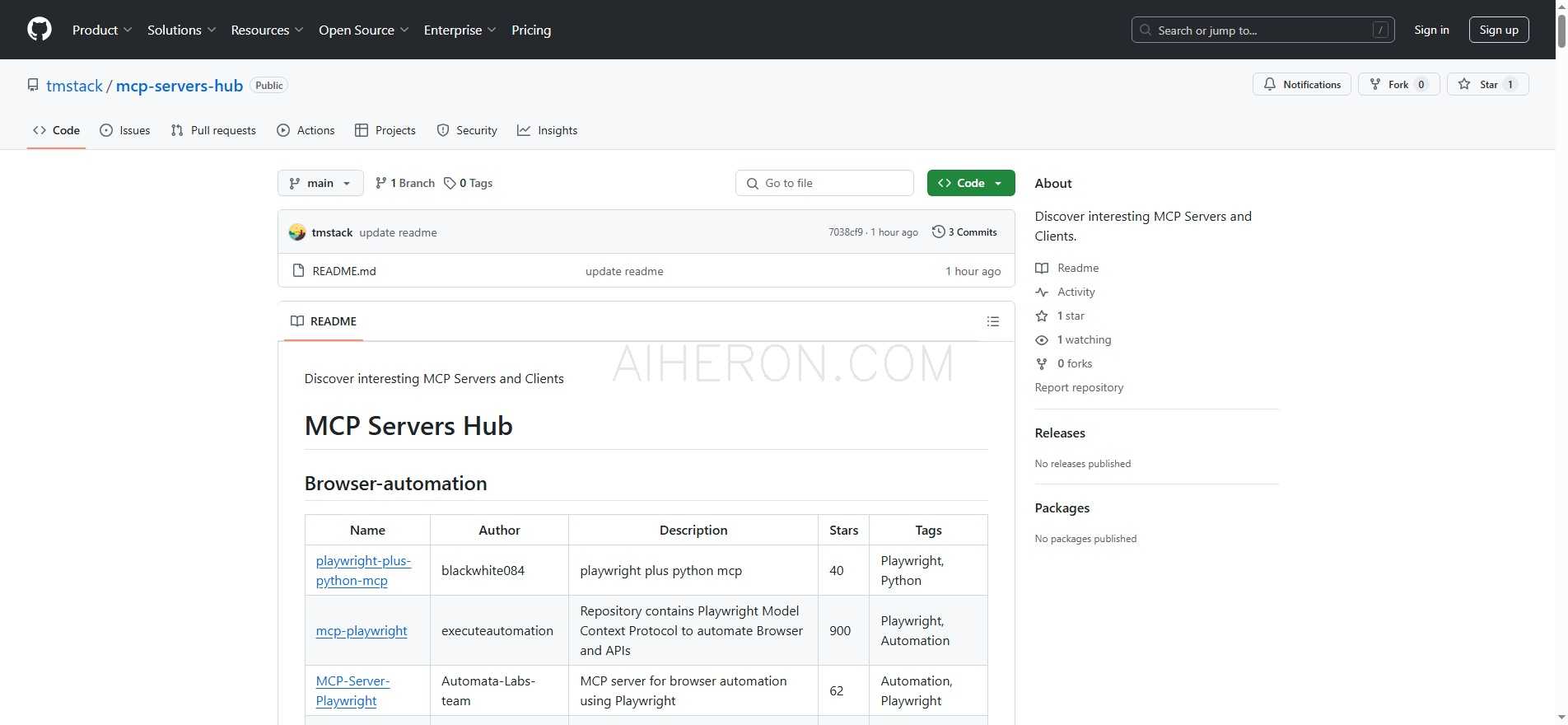
Task: View the 0 Tags list
Action: (468, 183)
